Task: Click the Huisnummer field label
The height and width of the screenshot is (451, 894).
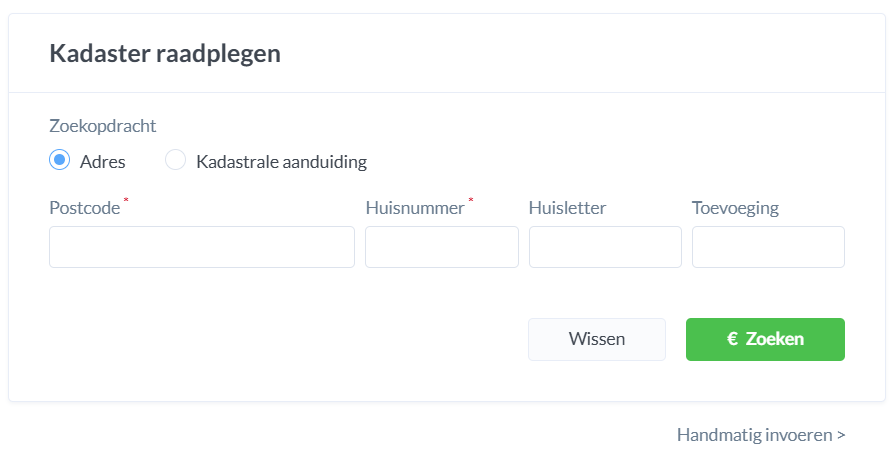Action: (415, 208)
